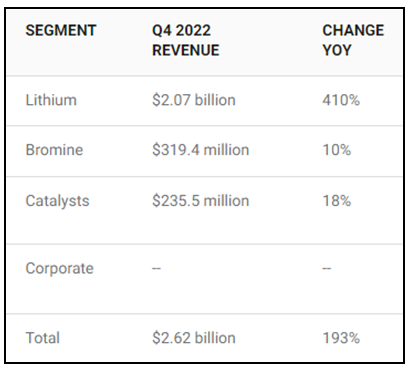Click the word YOY in header

(337, 50)
